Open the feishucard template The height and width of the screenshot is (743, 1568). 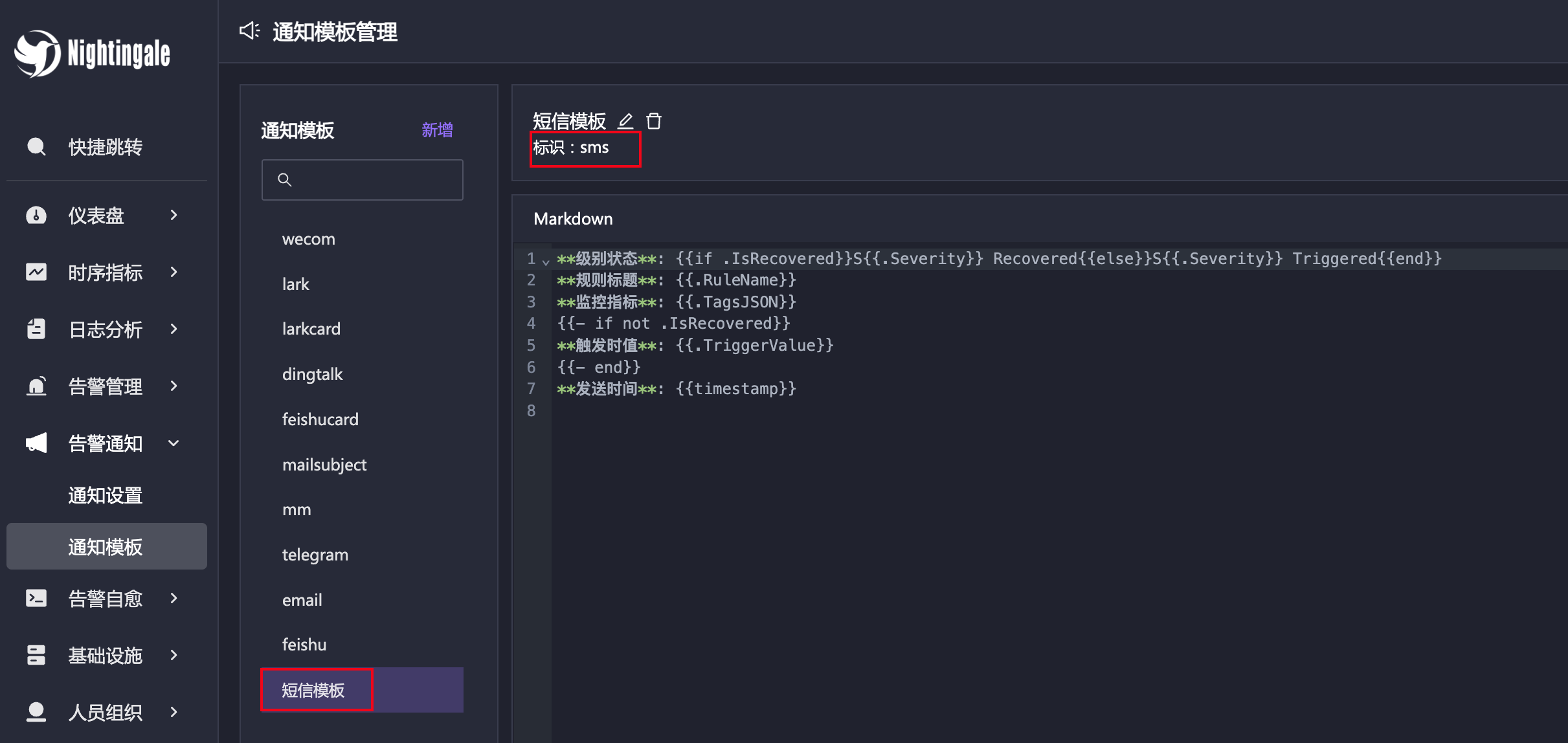pyautogui.click(x=320, y=419)
